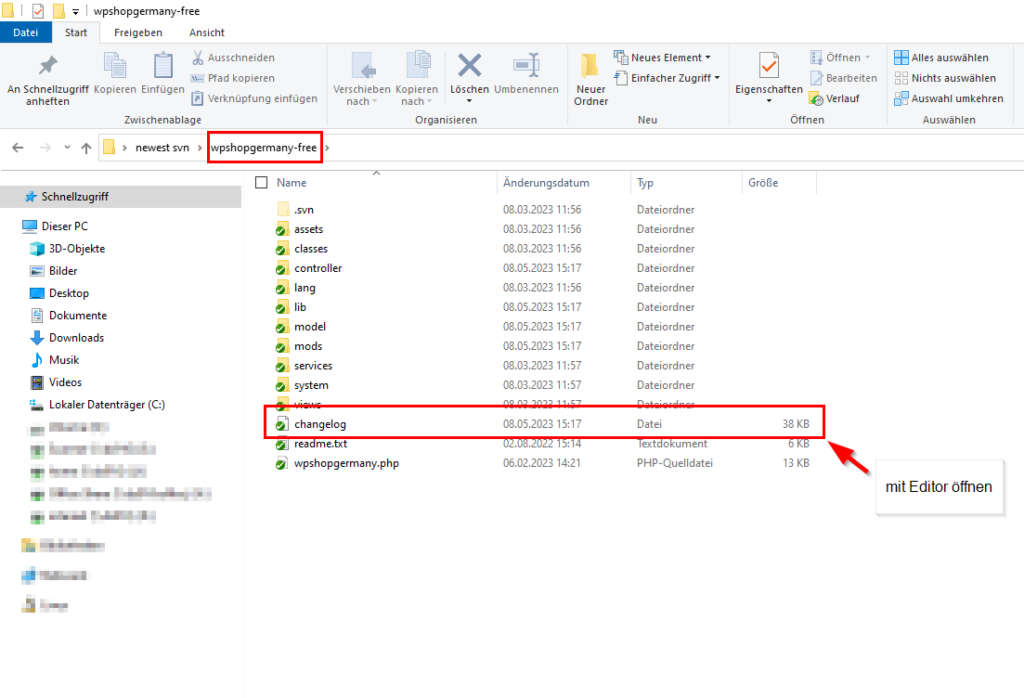This screenshot has width=1024, height=698.
Task: Click the 'Kopieren nach' icon in Organisieren
Action: pos(417,65)
